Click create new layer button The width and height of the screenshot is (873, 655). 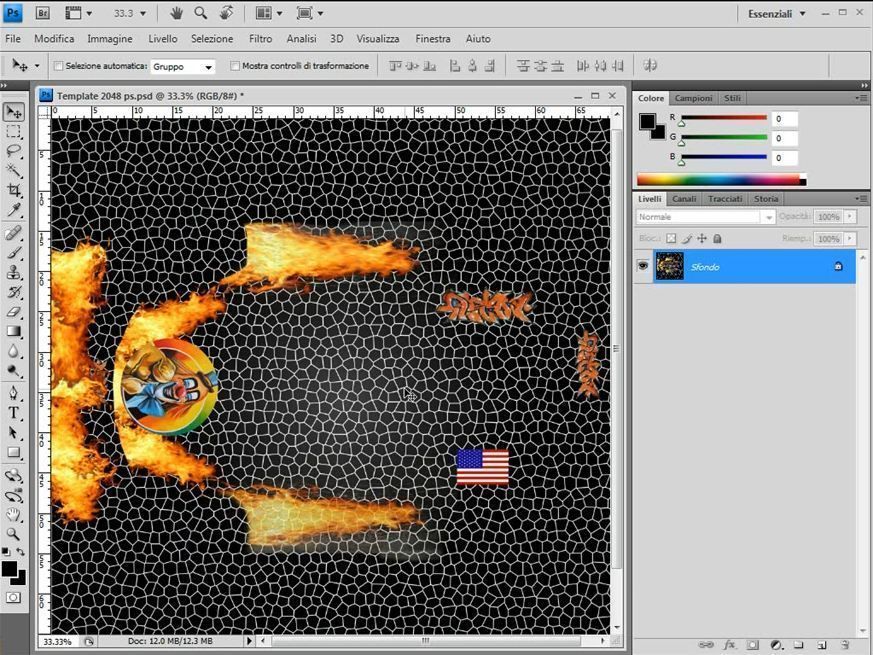pos(822,645)
